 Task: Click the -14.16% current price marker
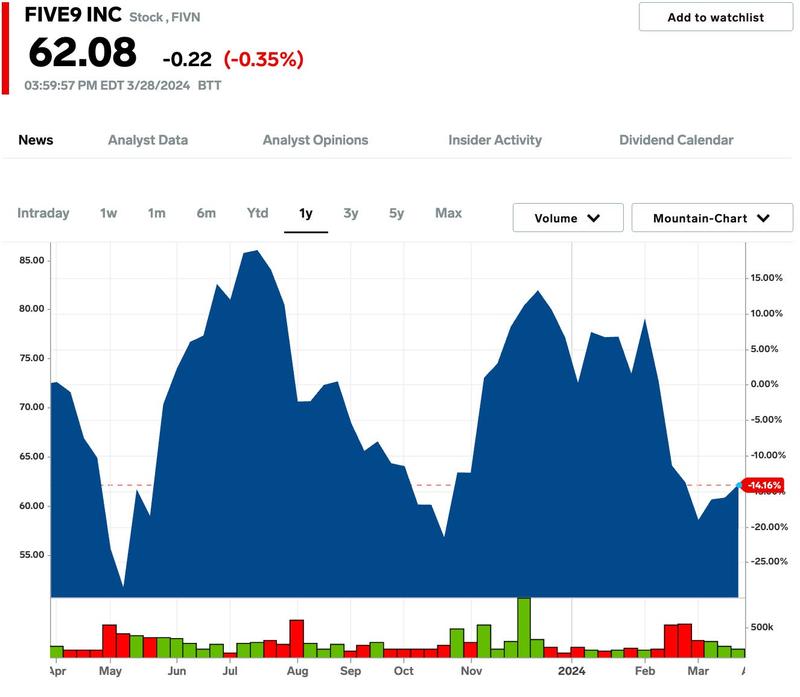(764, 485)
